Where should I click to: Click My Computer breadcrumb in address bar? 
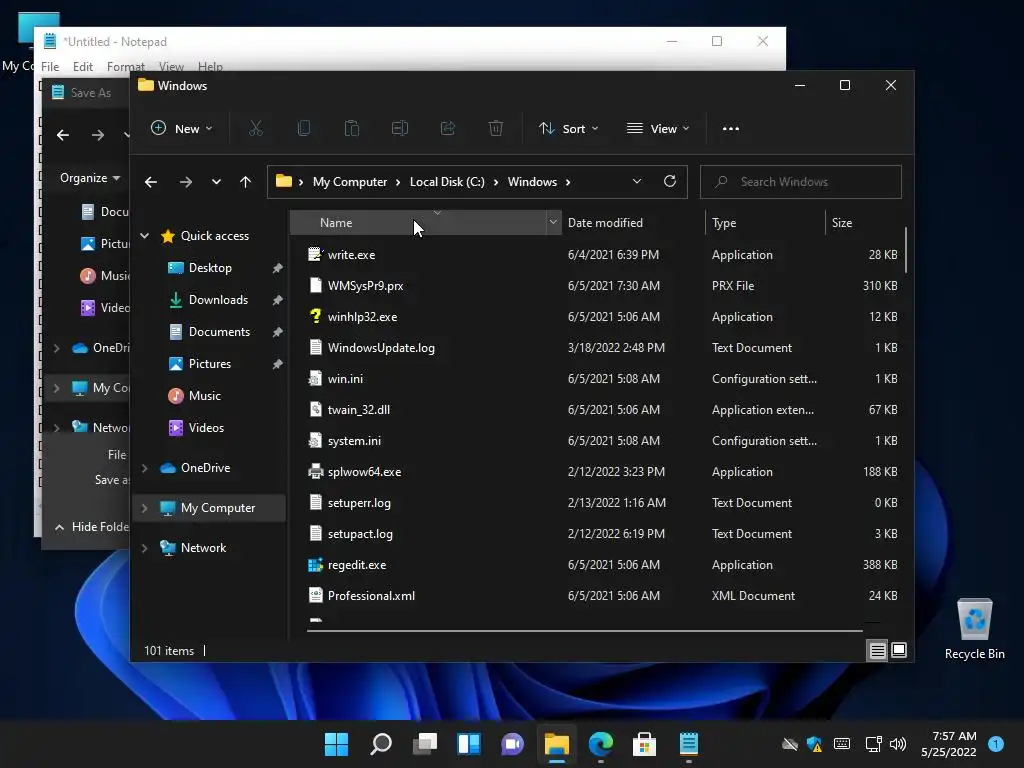click(x=349, y=182)
